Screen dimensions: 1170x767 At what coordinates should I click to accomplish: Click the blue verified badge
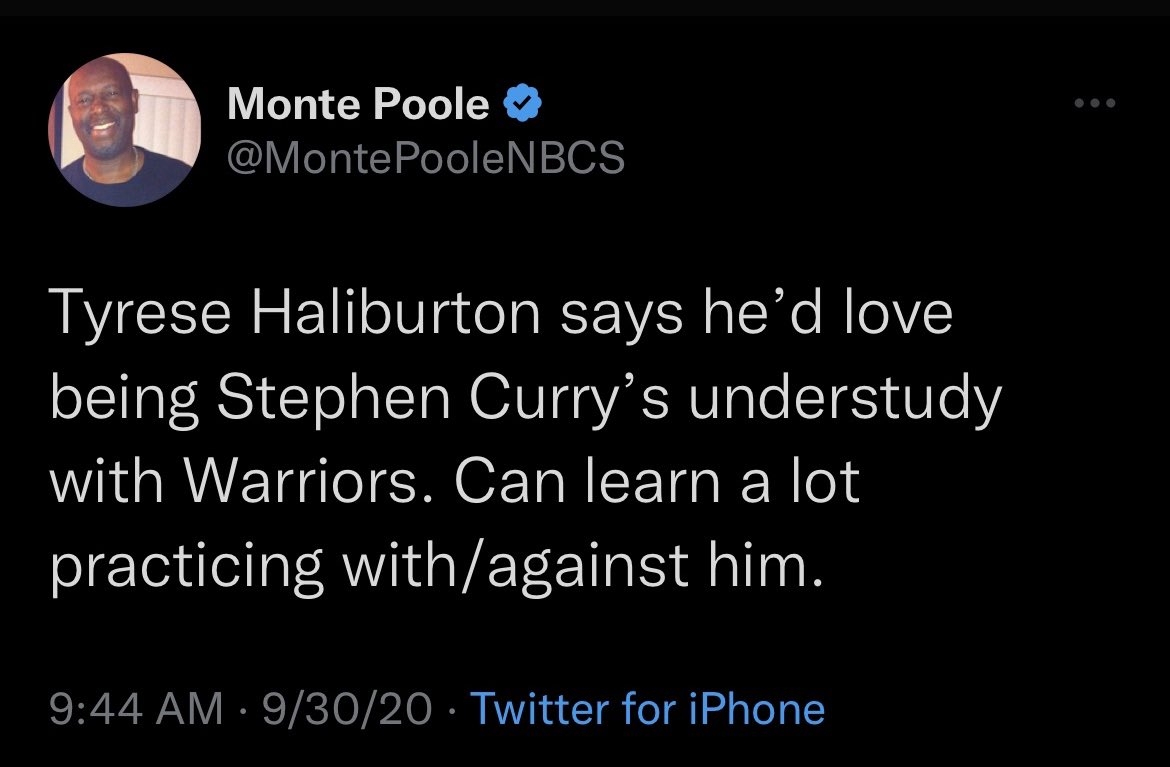click(x=524, y=102)
